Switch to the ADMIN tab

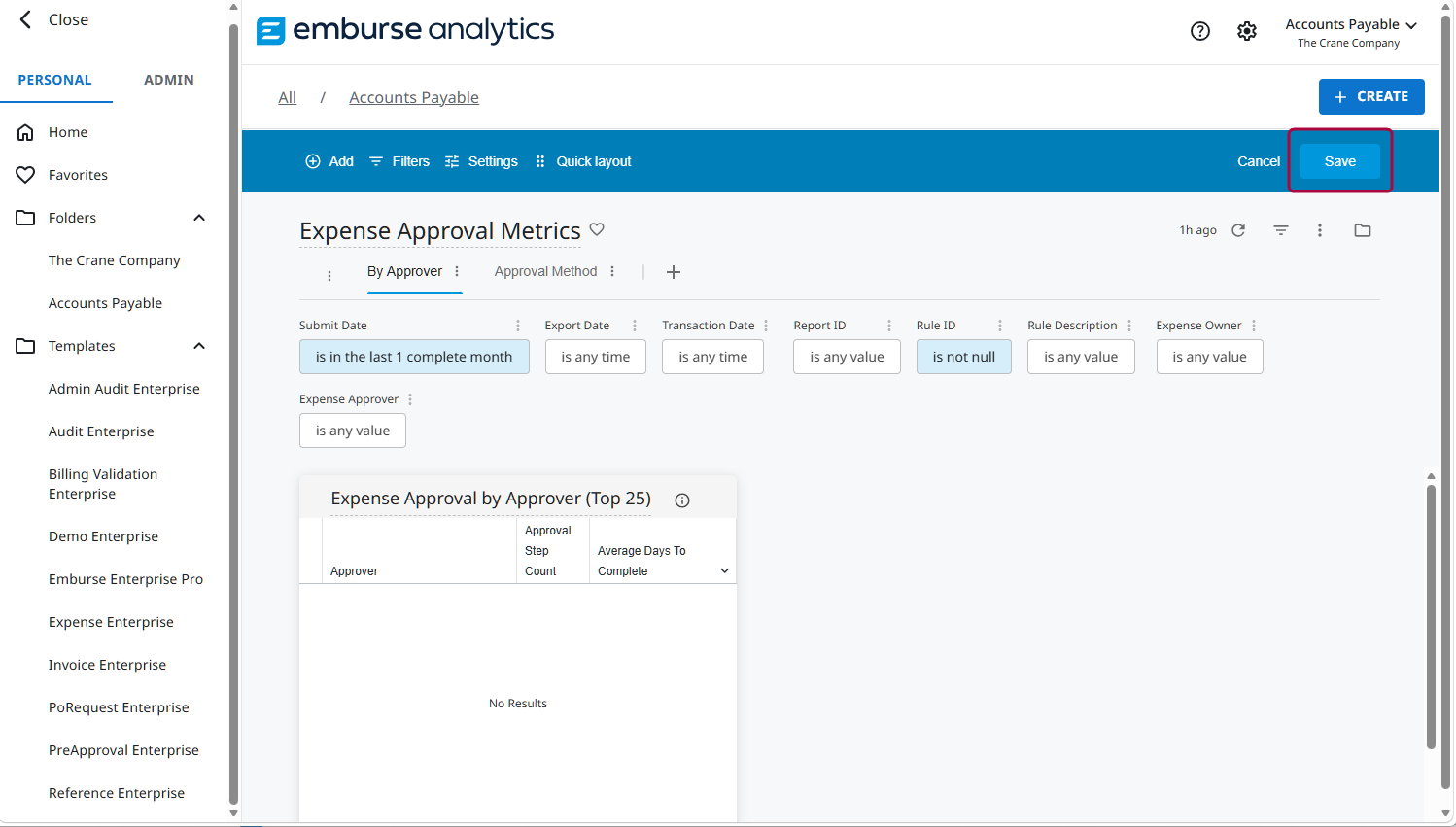point(169,80)
